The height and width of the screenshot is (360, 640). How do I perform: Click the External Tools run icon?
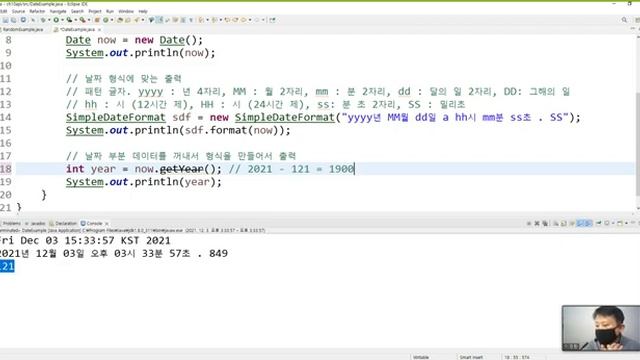[x=83, y=20]
